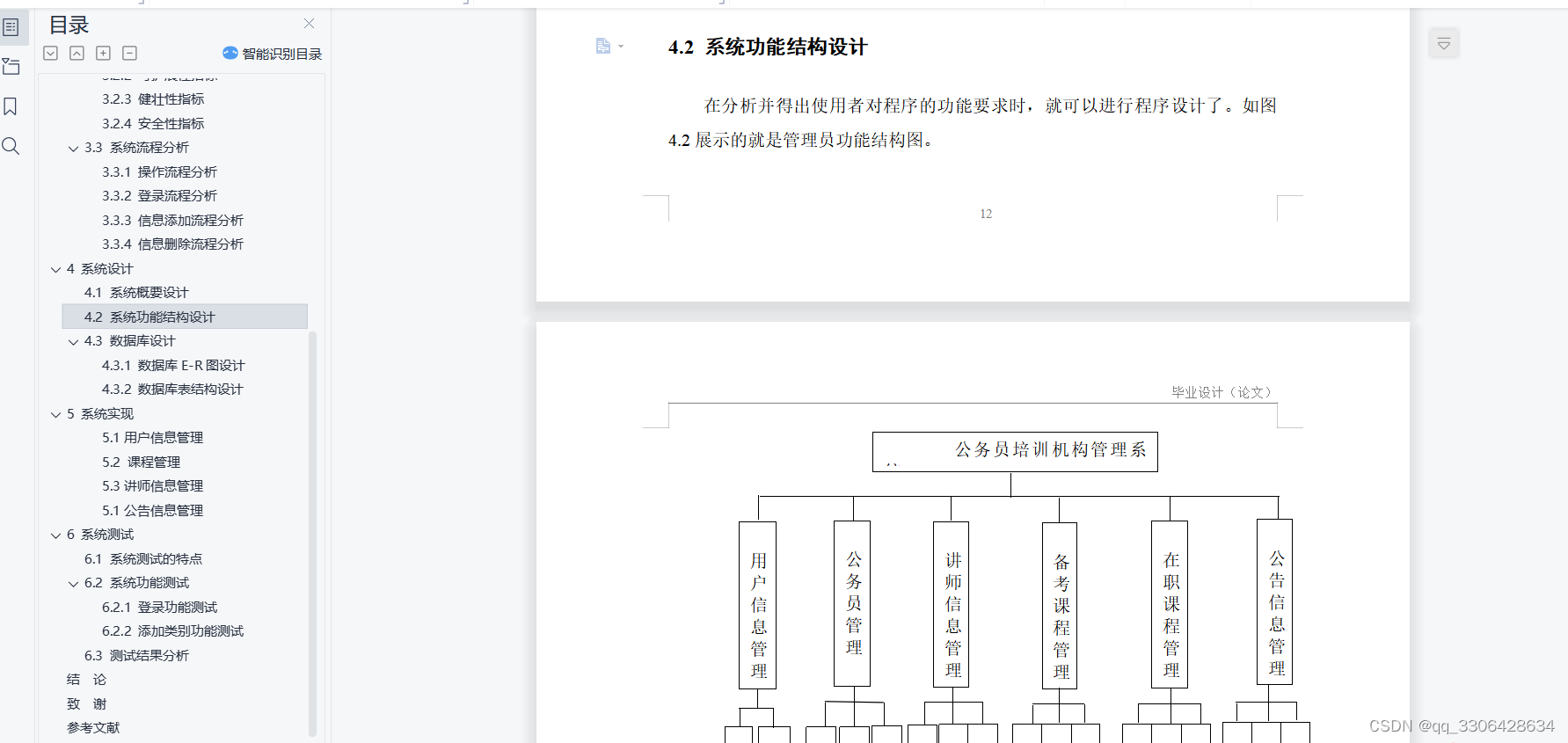Screen dimensions: 1568x743
Task: Click the 目录 panel title
Action: pyautogui.click(x=69, y=25)
